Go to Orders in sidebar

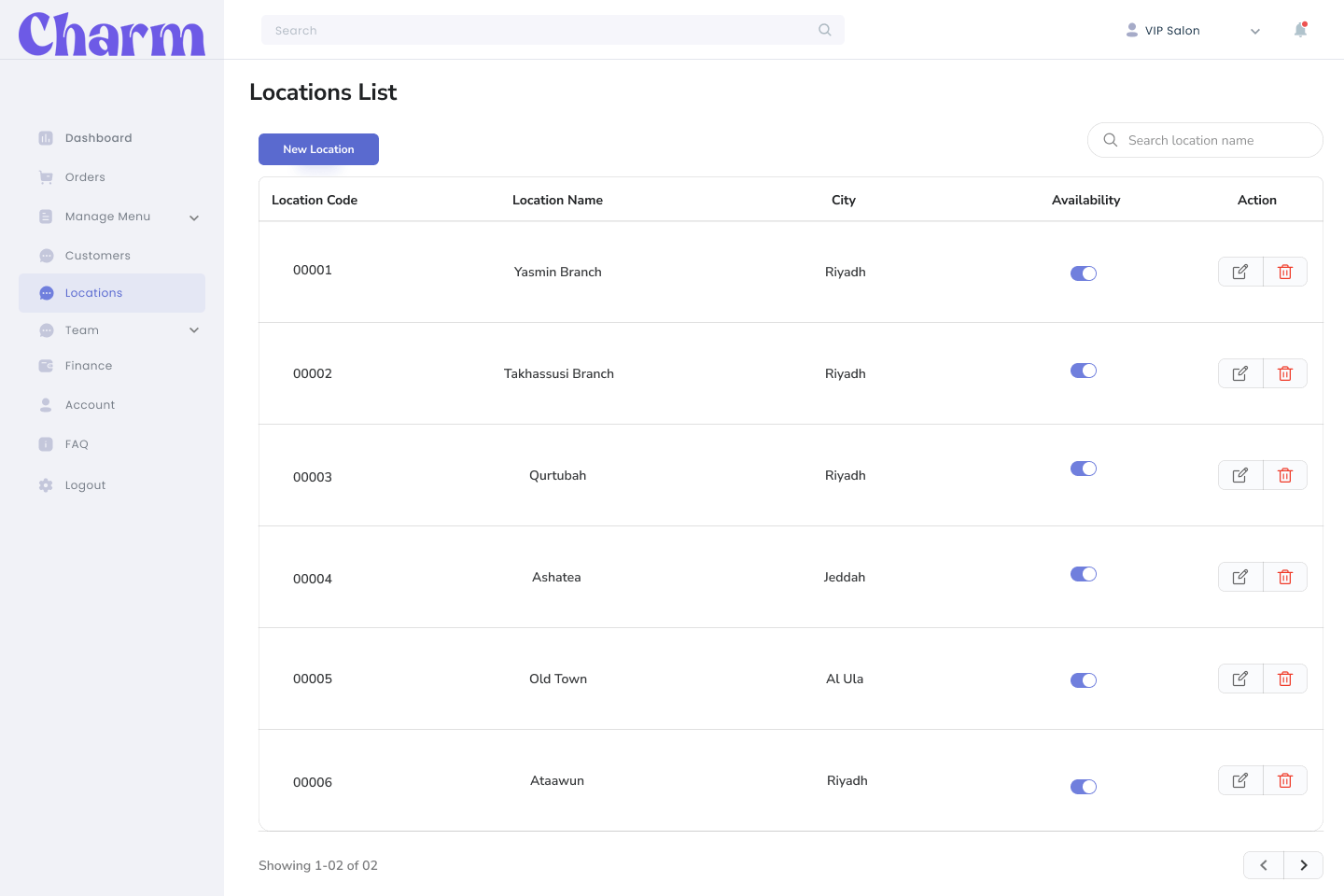click(85, 177)
